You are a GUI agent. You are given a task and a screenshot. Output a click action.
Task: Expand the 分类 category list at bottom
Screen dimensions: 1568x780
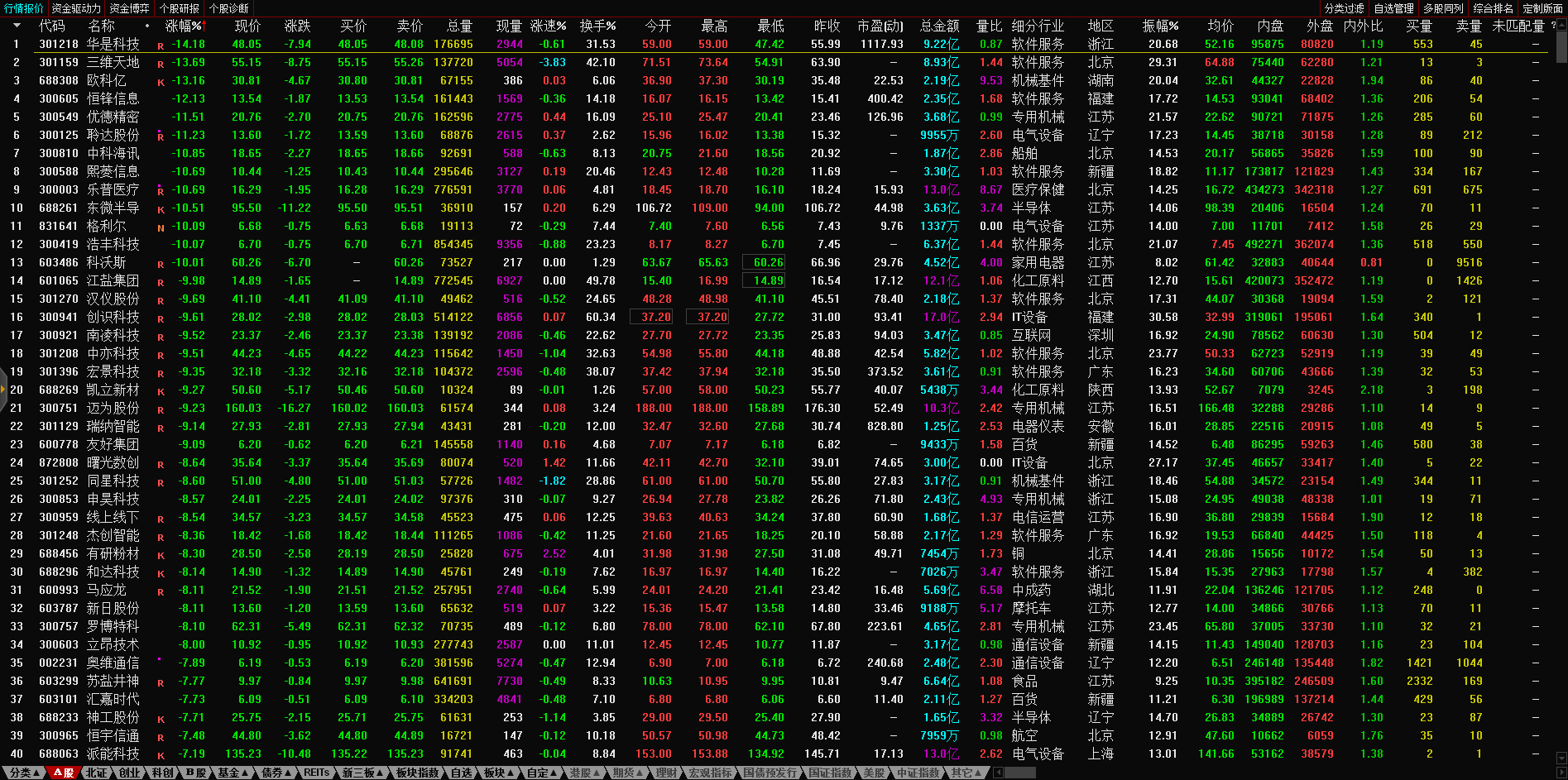click(26, 773)
